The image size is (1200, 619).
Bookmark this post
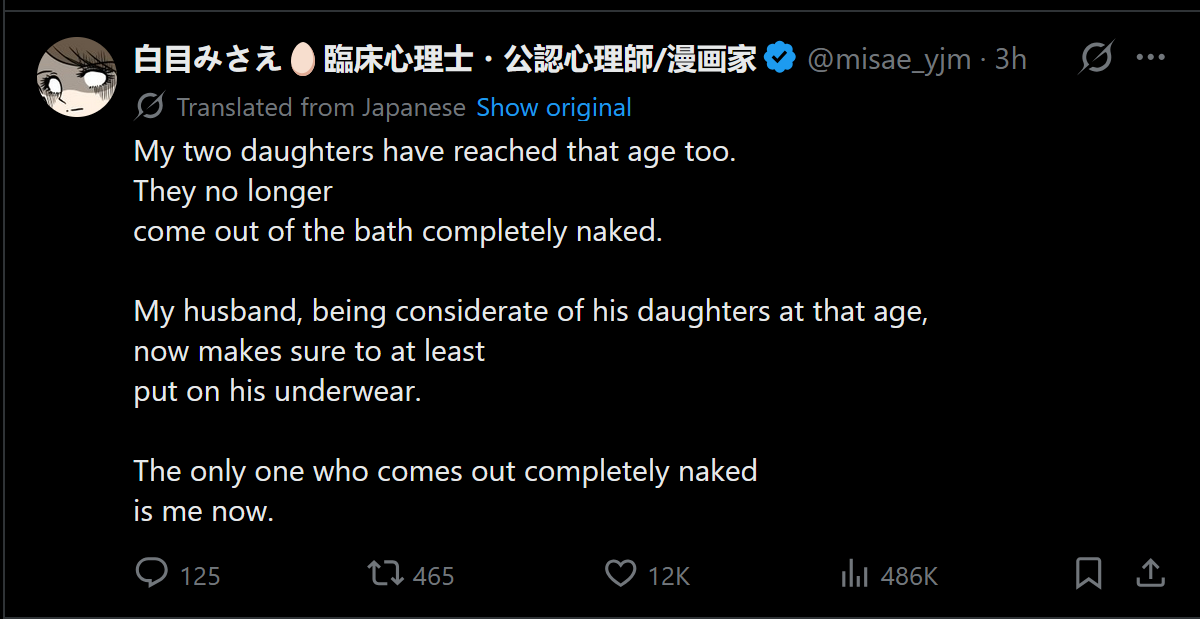point(1088,573)
